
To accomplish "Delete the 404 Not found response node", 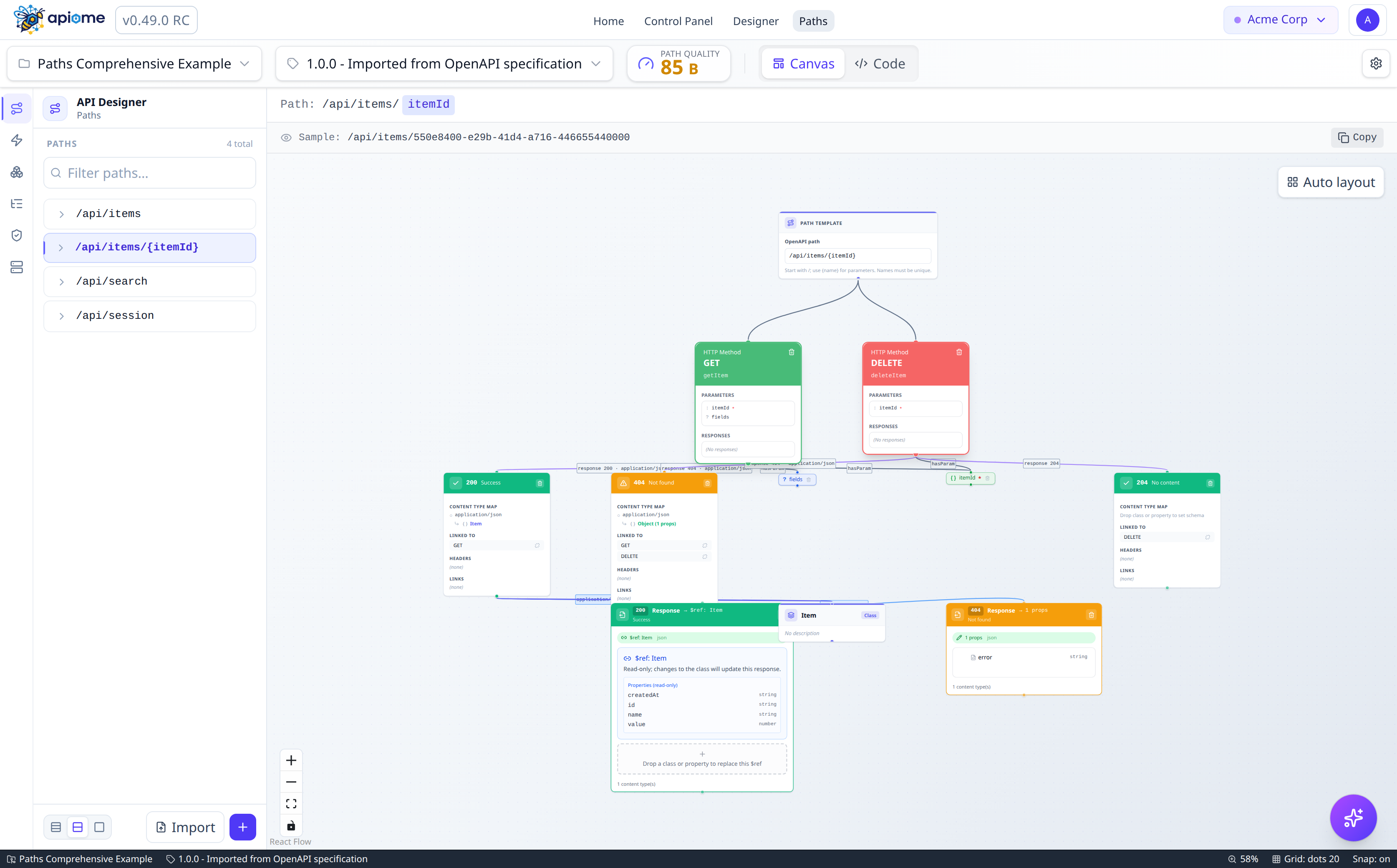I will coord(707,483).
